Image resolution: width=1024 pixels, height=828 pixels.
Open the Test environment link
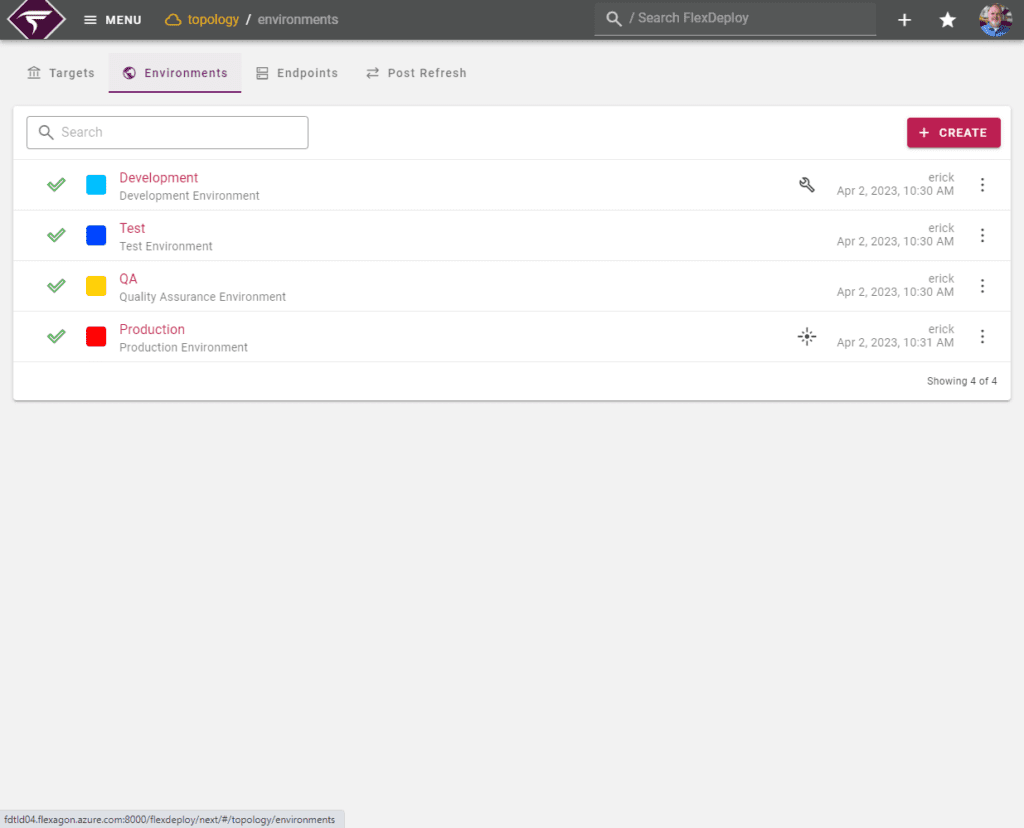coord(132,228)
